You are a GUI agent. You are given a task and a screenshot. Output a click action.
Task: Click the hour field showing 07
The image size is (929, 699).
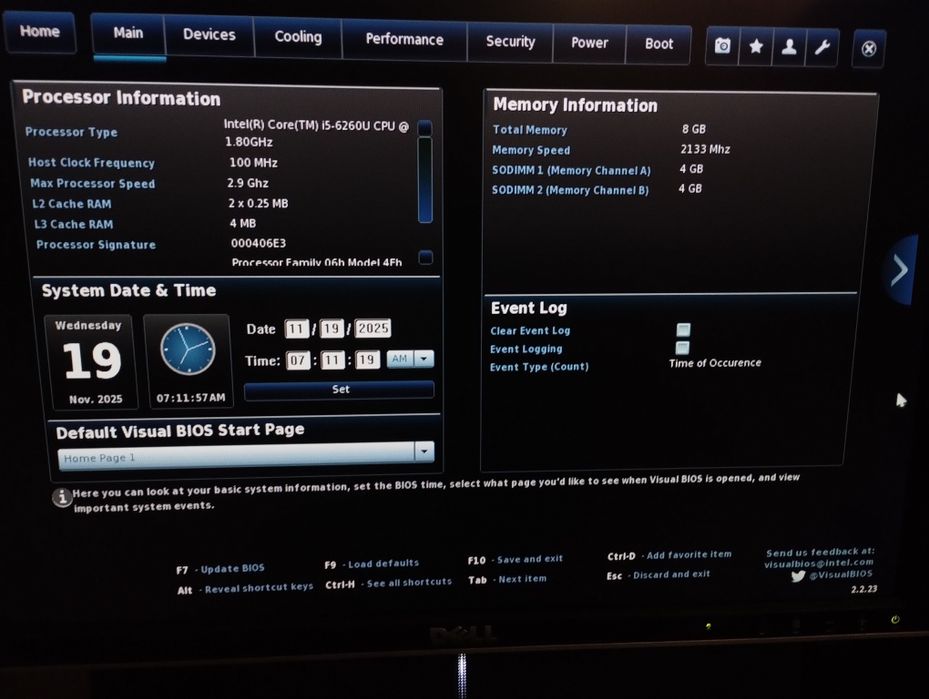(x=298, y=360)
